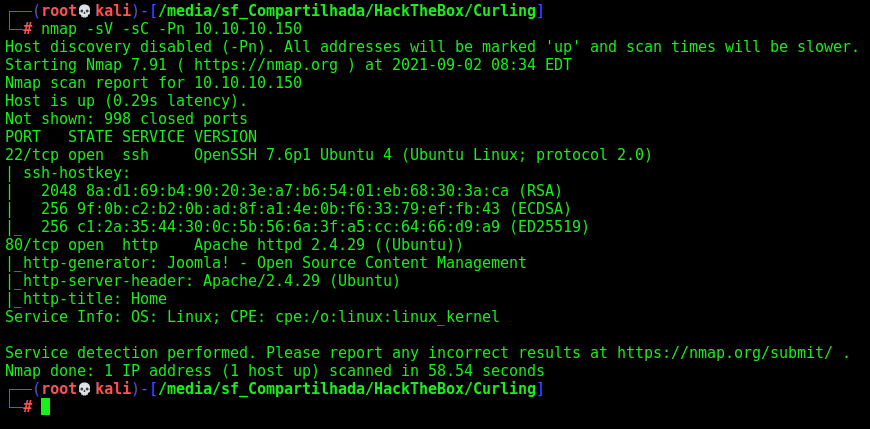Click the ED25519 hostkey fingerprint line

coord(315,227)
